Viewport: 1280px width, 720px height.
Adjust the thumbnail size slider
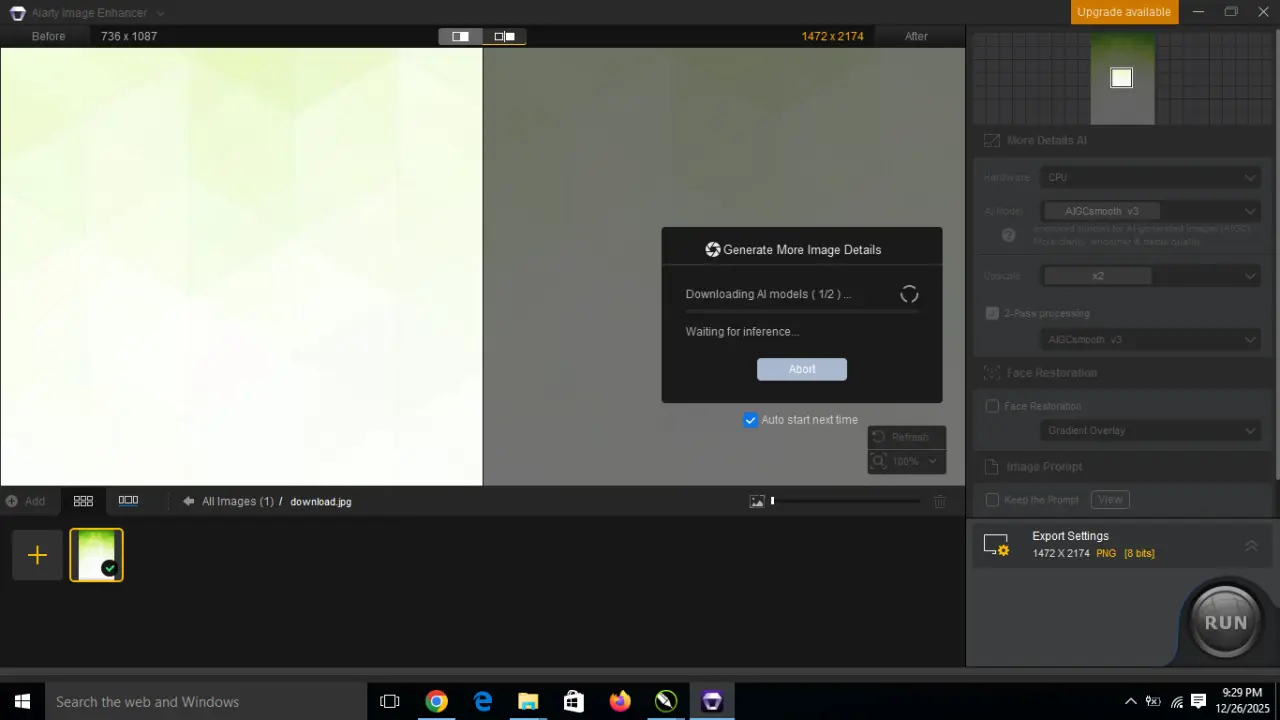coord(846,501)
